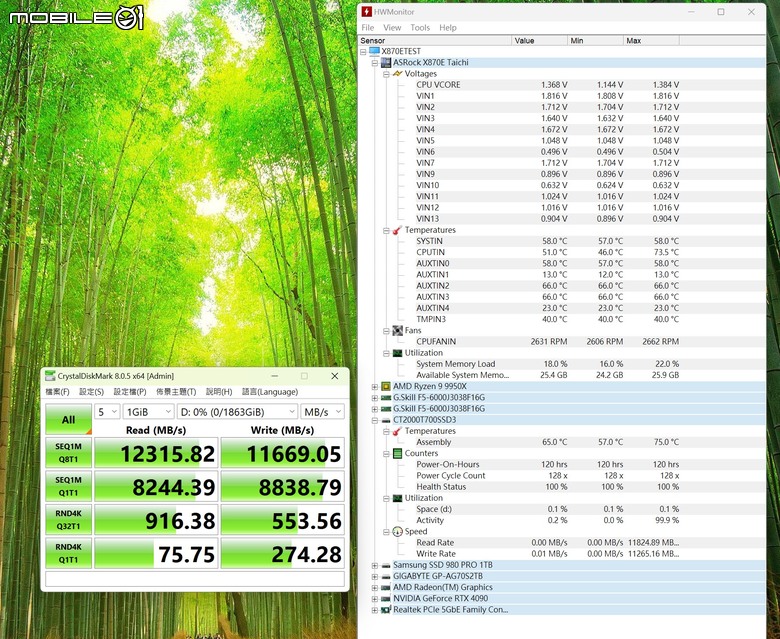Open the 設定檔(P) menu in CrystalDiskMark
The height and width of the screenshot is (639, 780).
(x=130, y=392)
